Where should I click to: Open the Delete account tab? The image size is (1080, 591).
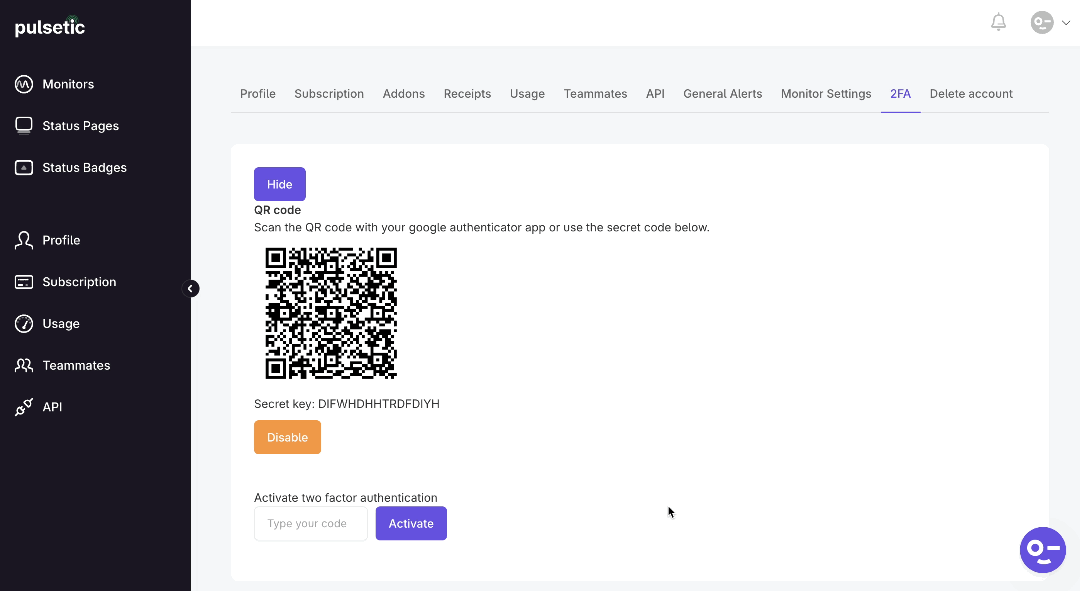click(970, 94)
